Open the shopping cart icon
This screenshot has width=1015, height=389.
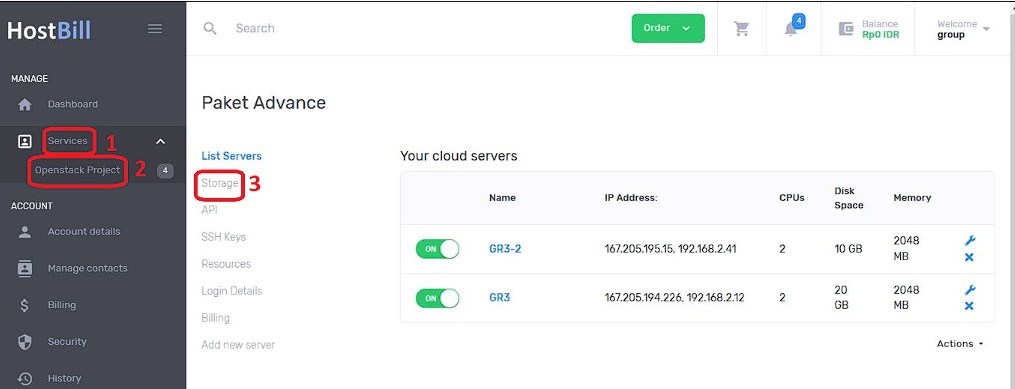742,28
